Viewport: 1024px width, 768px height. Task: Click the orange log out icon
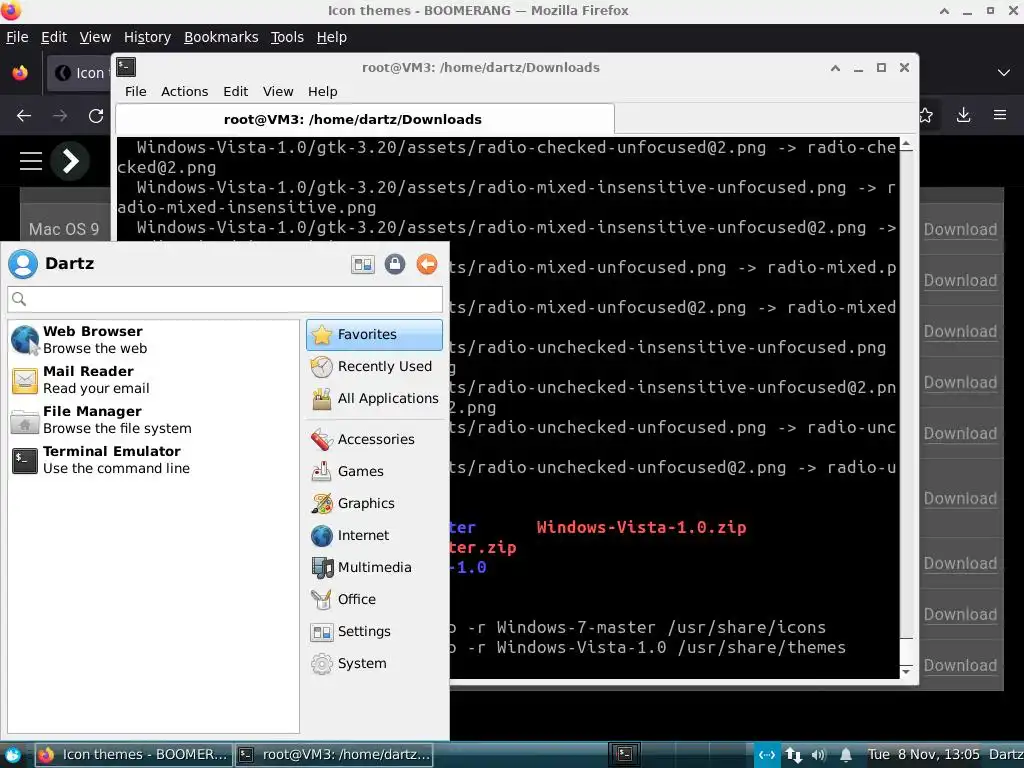point(426,264)
